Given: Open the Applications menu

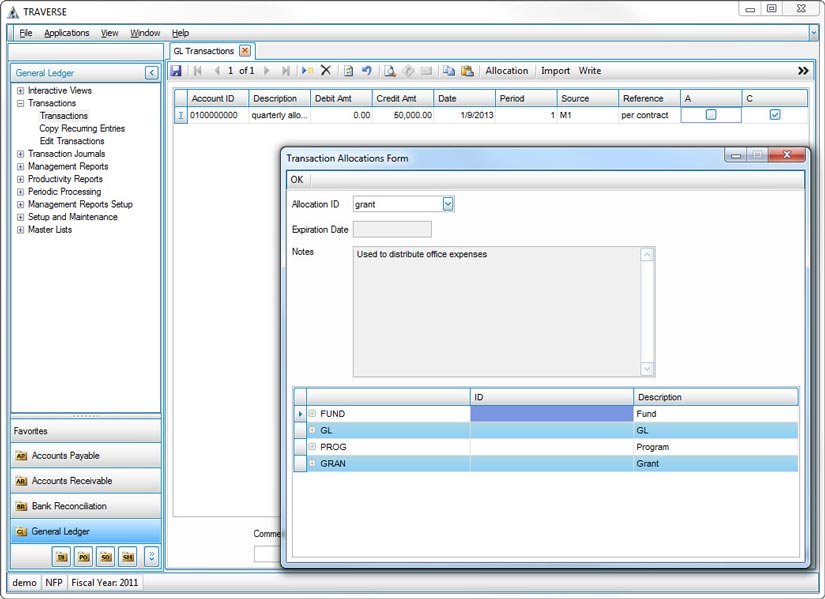Looking at the screenshot, I should (x=67, y=33).
